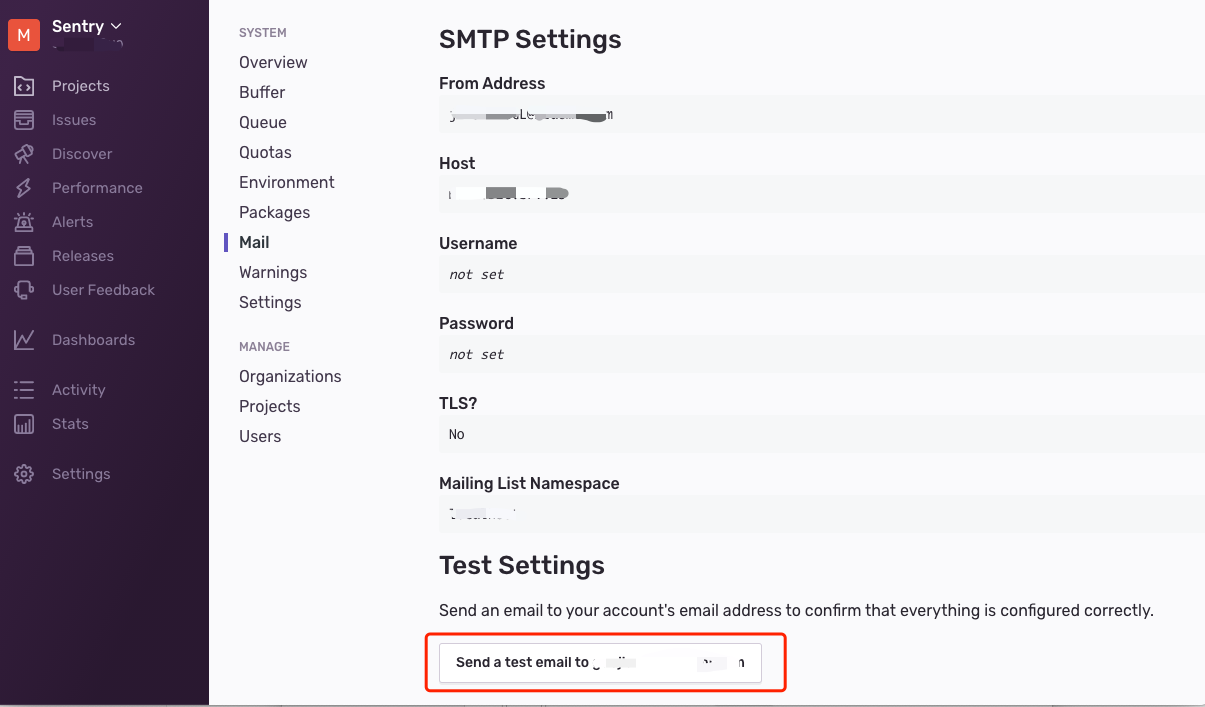This screenshot has width=1205, height=707.
Task: Open Users under Manage
Action: [x=260, y=436]
